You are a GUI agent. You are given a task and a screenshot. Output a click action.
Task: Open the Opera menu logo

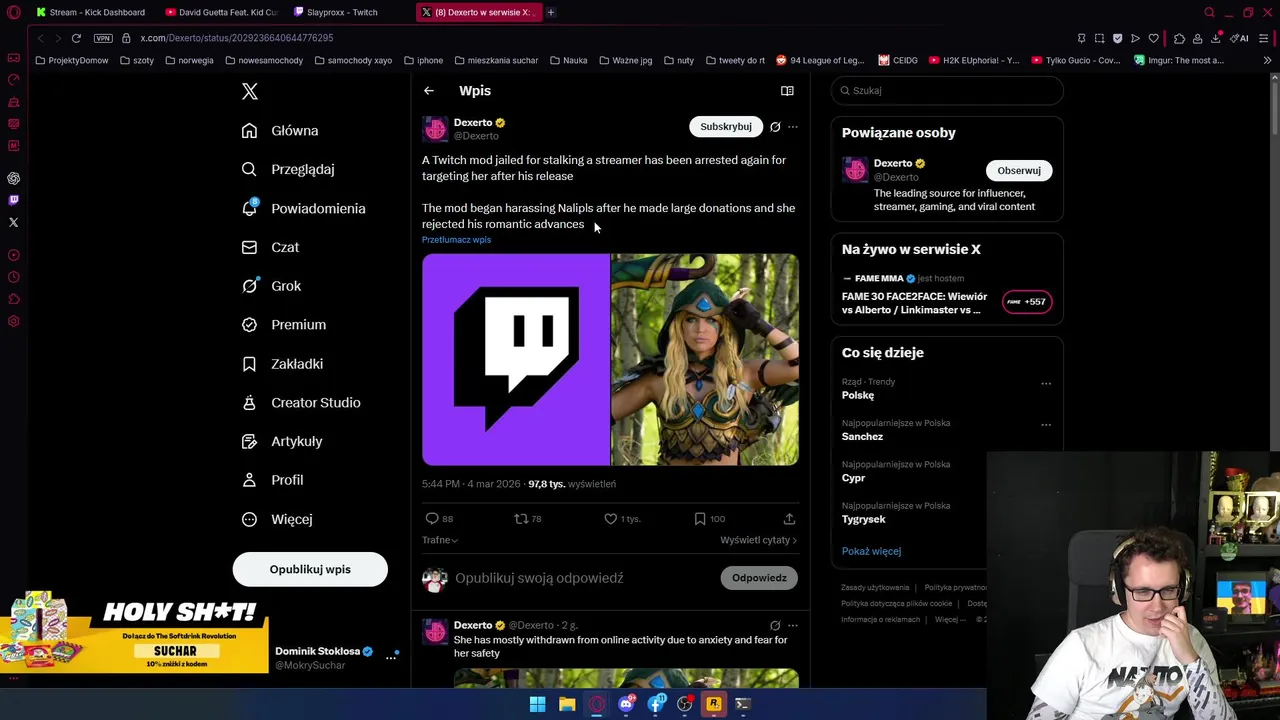click(x=13, y=12)
